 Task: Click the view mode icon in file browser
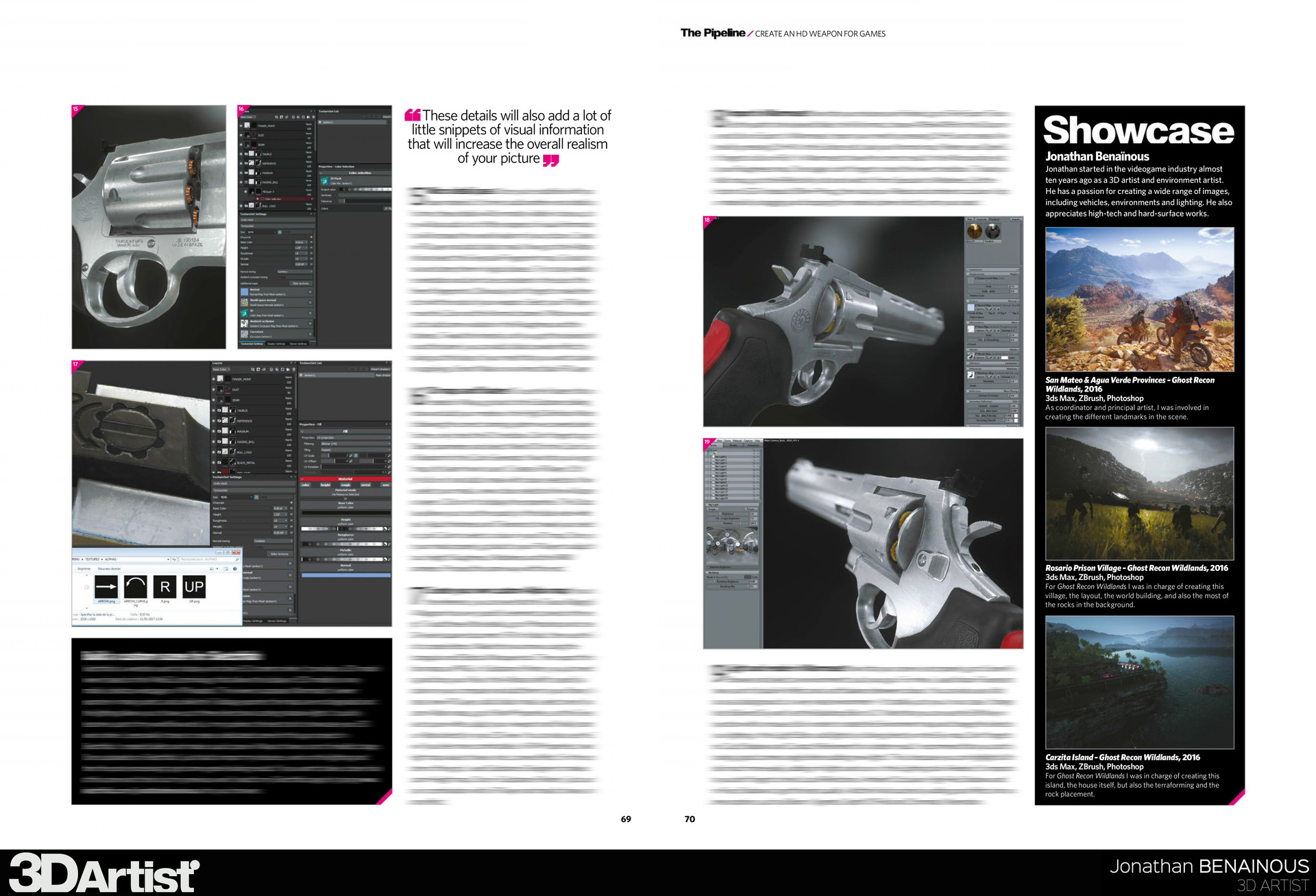coord(212,568)
